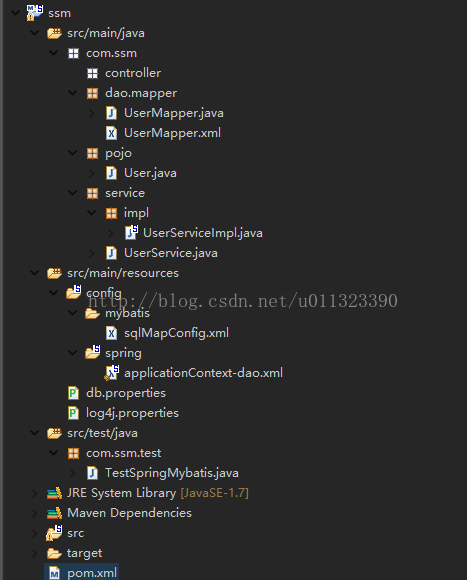Select the log4j.properties label

pos(132,413)
